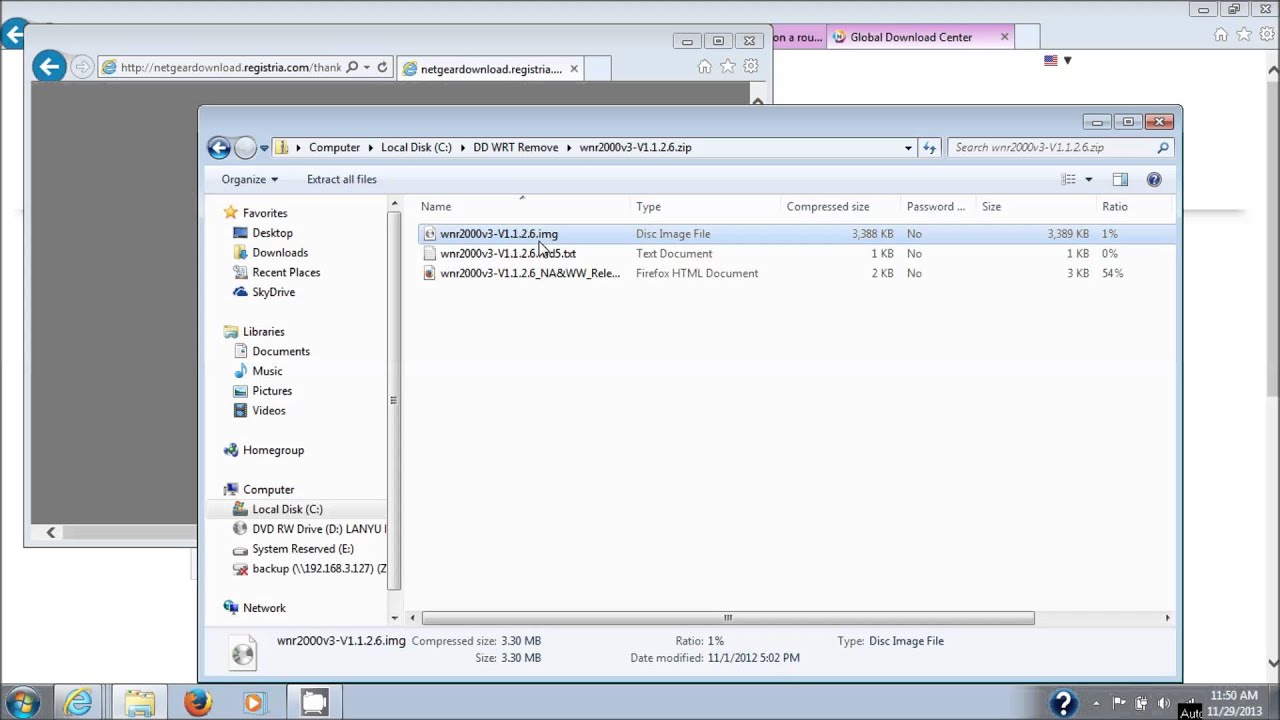
Task: Open Downloads folder in Favorites
Action: [280, 253]
